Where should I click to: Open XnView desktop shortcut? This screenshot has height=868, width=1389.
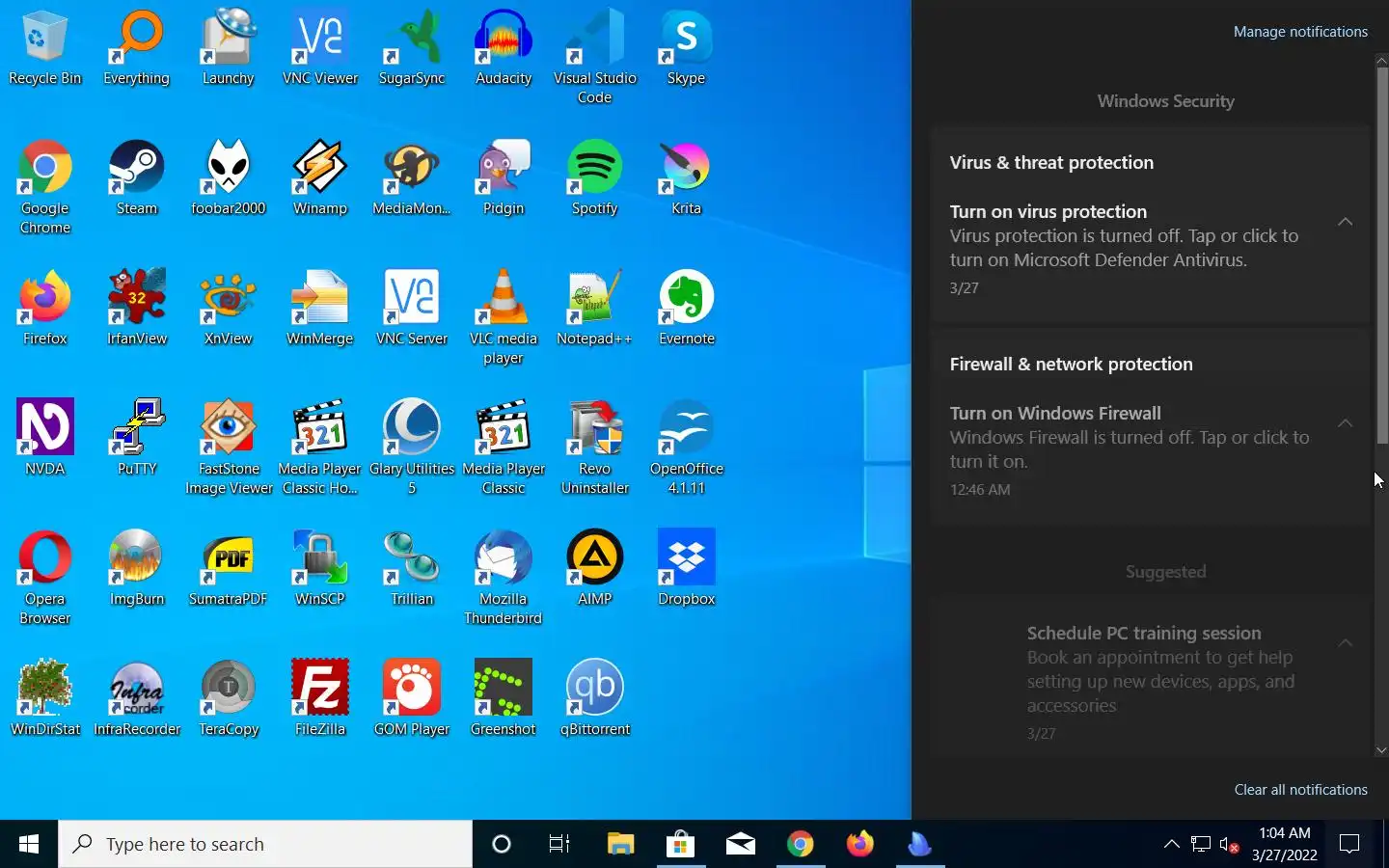click(x=228, y=309)
